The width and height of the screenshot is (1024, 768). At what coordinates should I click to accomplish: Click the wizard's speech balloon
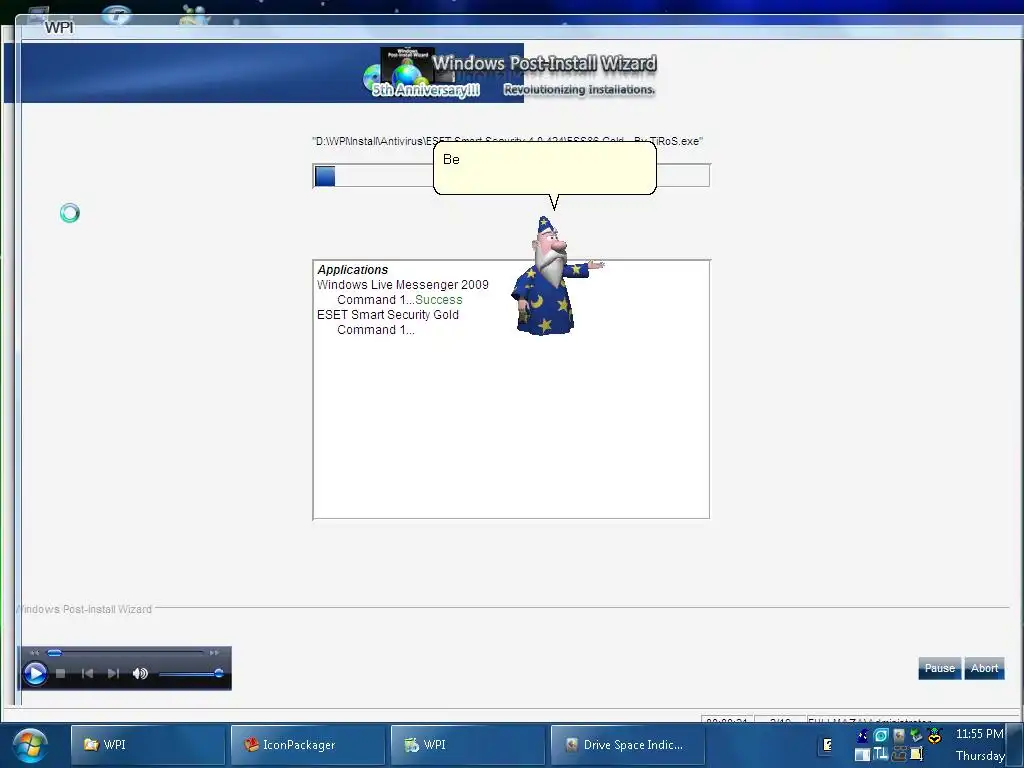(x=545, y=168)
